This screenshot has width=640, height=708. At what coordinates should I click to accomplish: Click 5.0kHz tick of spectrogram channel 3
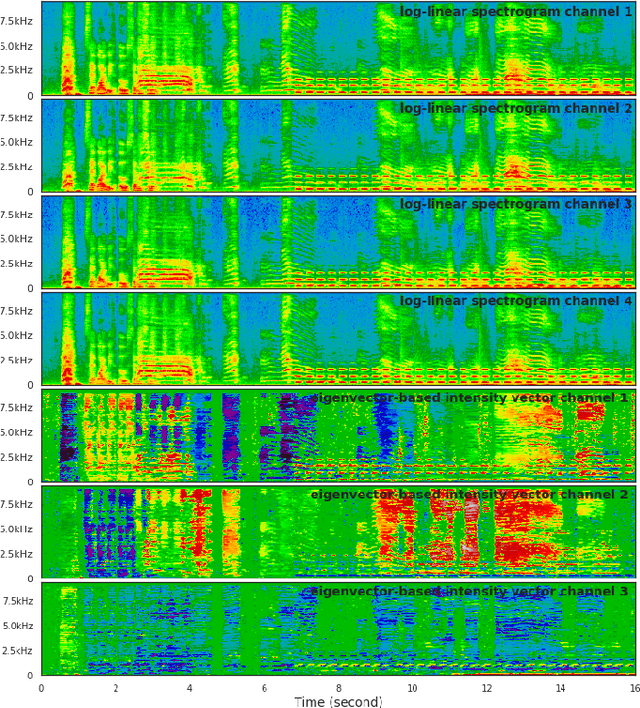click(19, 239)
